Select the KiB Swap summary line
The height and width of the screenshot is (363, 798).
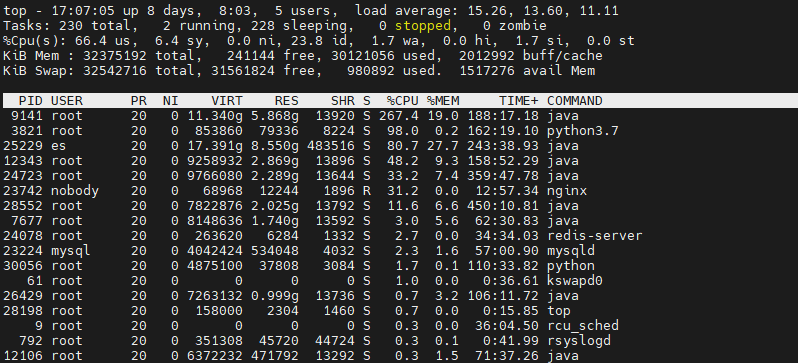299,71
